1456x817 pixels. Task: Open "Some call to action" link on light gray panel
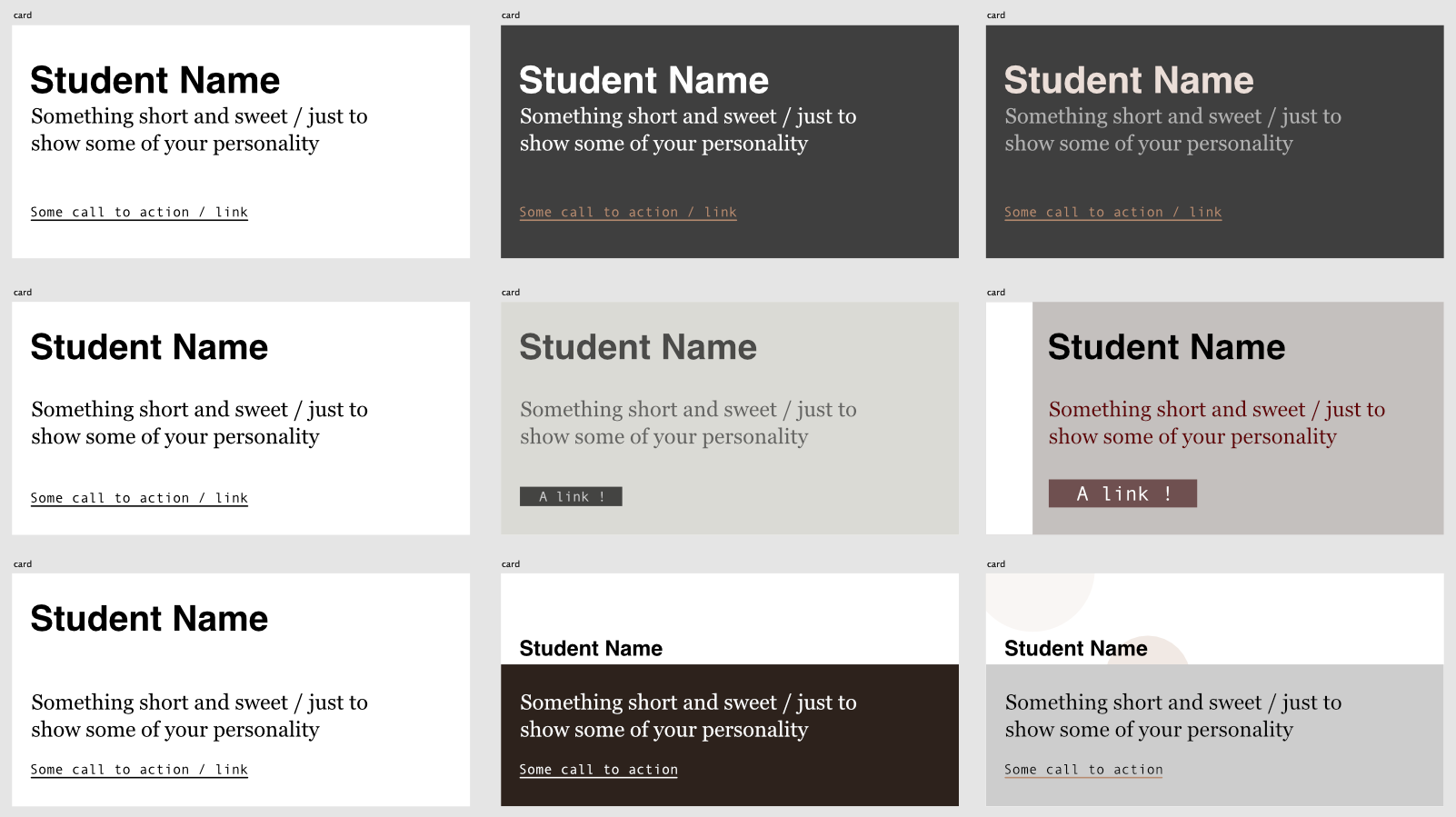(x=1083, y=770)
